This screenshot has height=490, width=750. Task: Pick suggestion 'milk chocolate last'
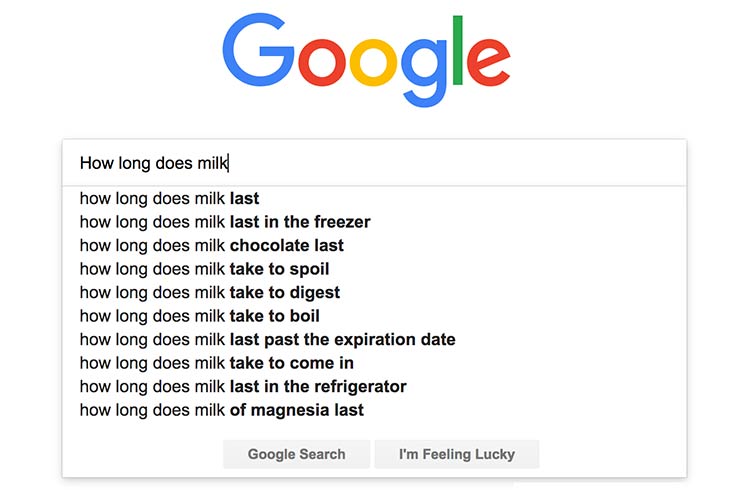(x=375, y=245)
